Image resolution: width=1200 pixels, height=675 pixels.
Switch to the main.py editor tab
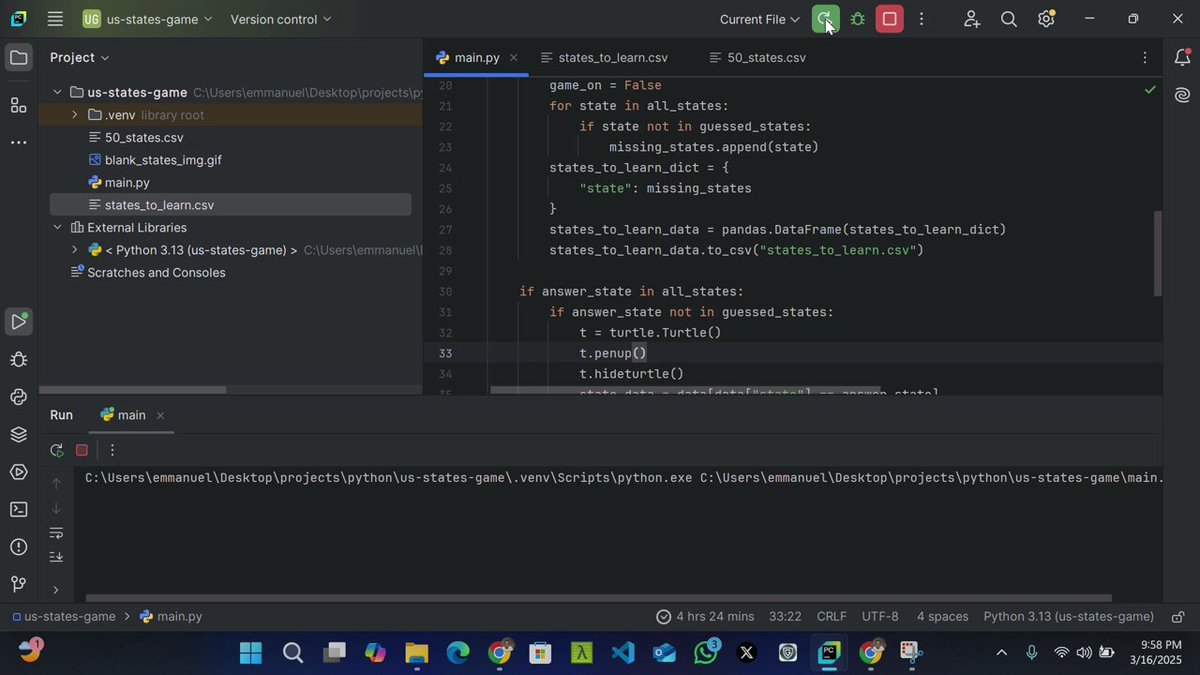coord(476,58)
